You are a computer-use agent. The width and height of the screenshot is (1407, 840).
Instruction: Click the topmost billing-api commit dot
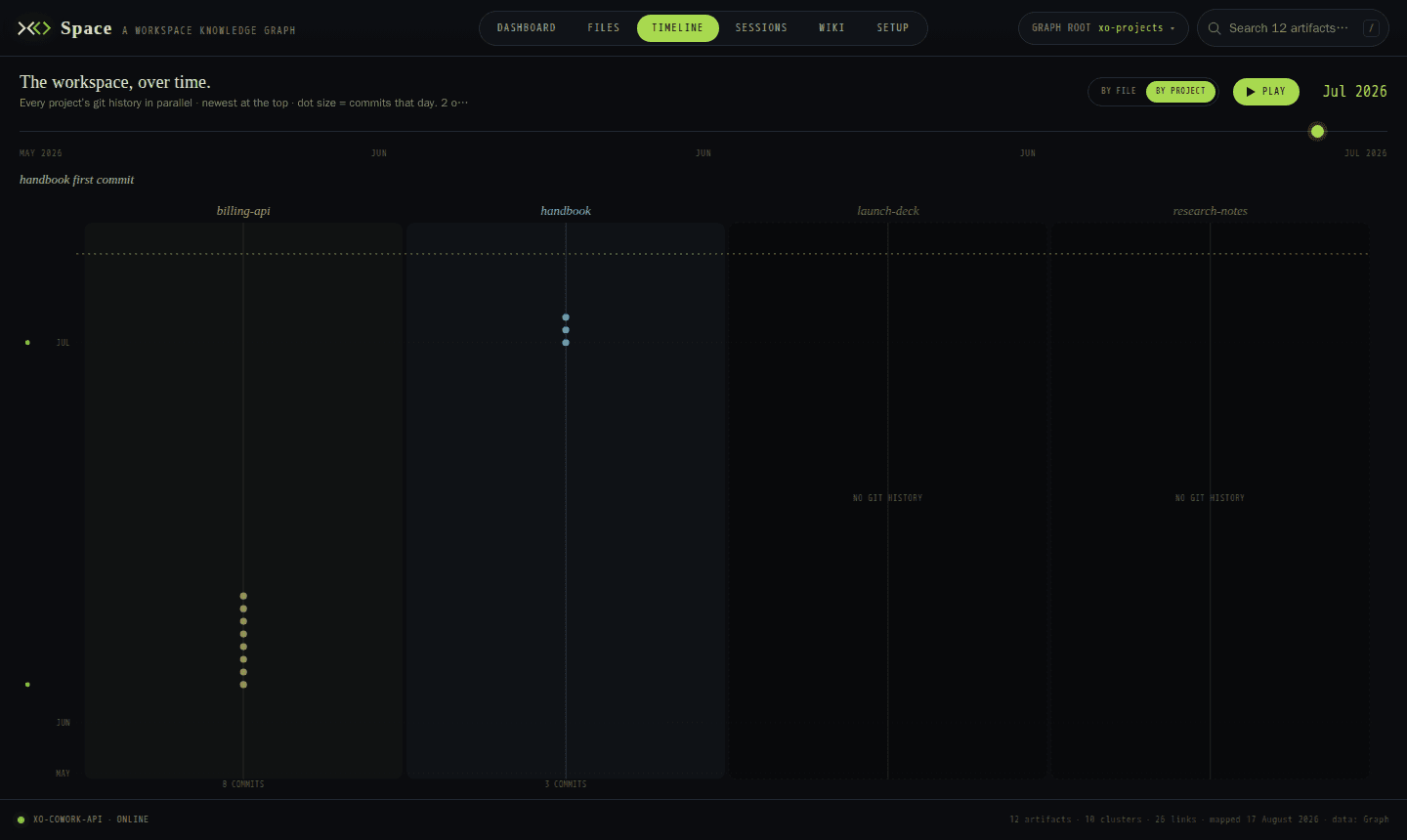pyautogui.click(x=243, y=596)
